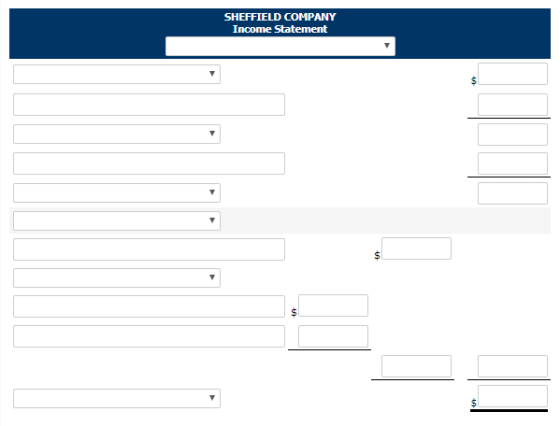Expand the third row dropdown

click(x=117, y=134)
